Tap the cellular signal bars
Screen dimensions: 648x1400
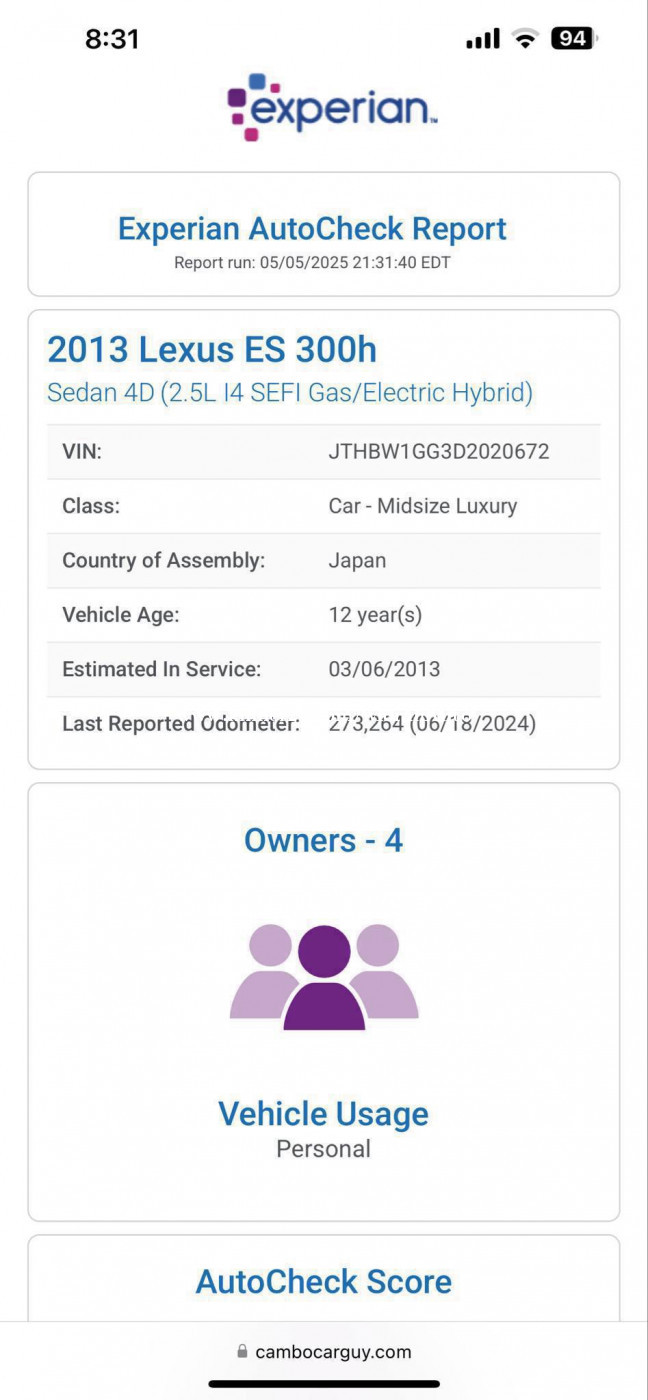coord(483,39)
